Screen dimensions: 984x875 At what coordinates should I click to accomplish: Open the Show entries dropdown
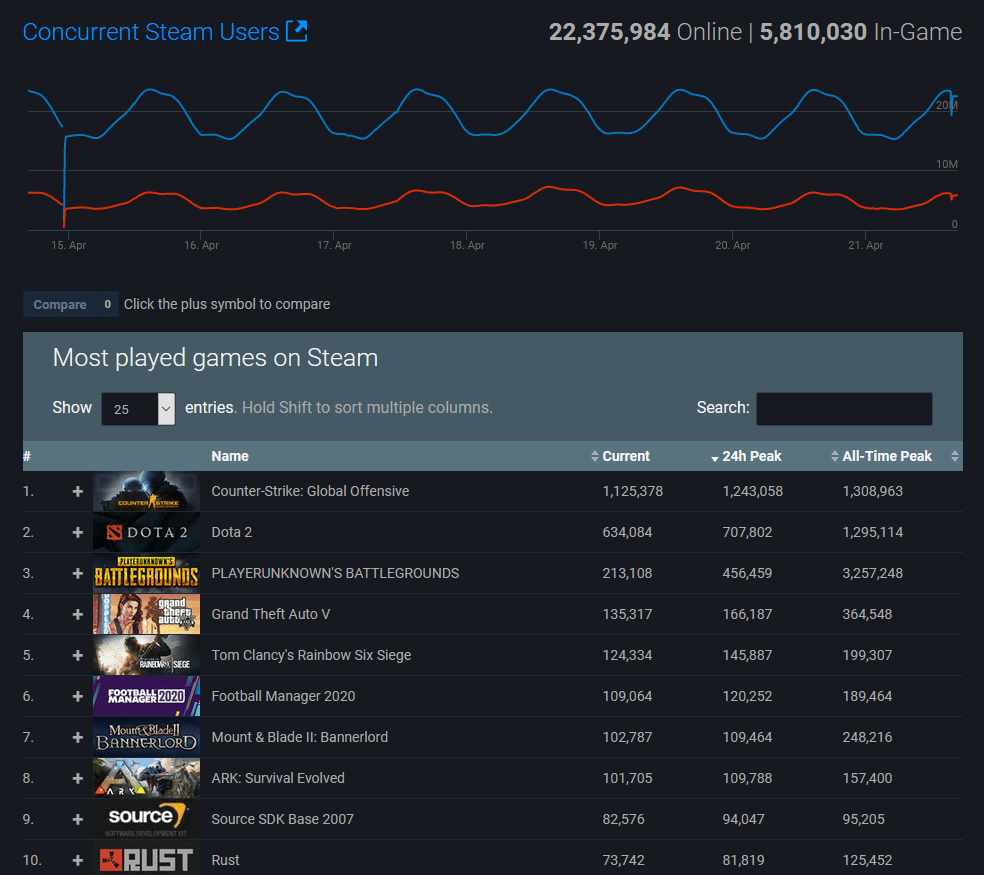click(138, 409)
